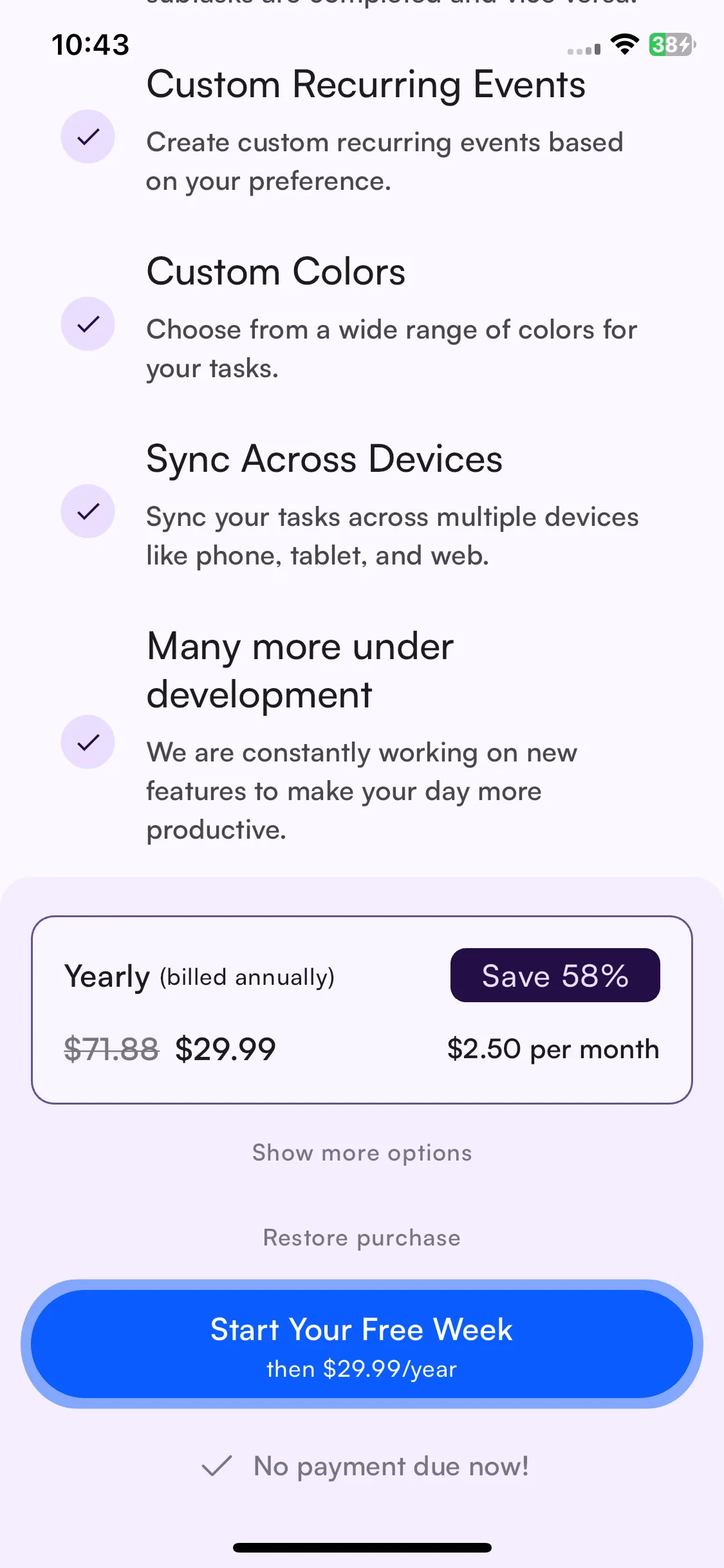Tap the battery indicator icon
Image resolution: width=724 pixels, height=1568 pixels.
[x=672, y=44]
